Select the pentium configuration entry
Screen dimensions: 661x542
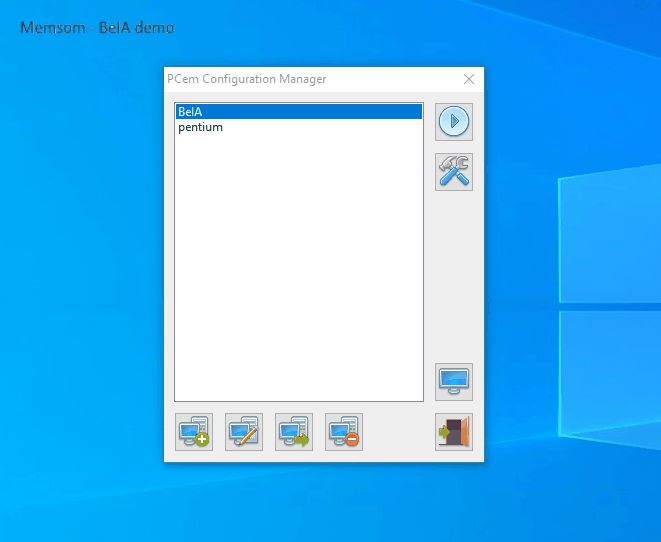click(299, 127)
